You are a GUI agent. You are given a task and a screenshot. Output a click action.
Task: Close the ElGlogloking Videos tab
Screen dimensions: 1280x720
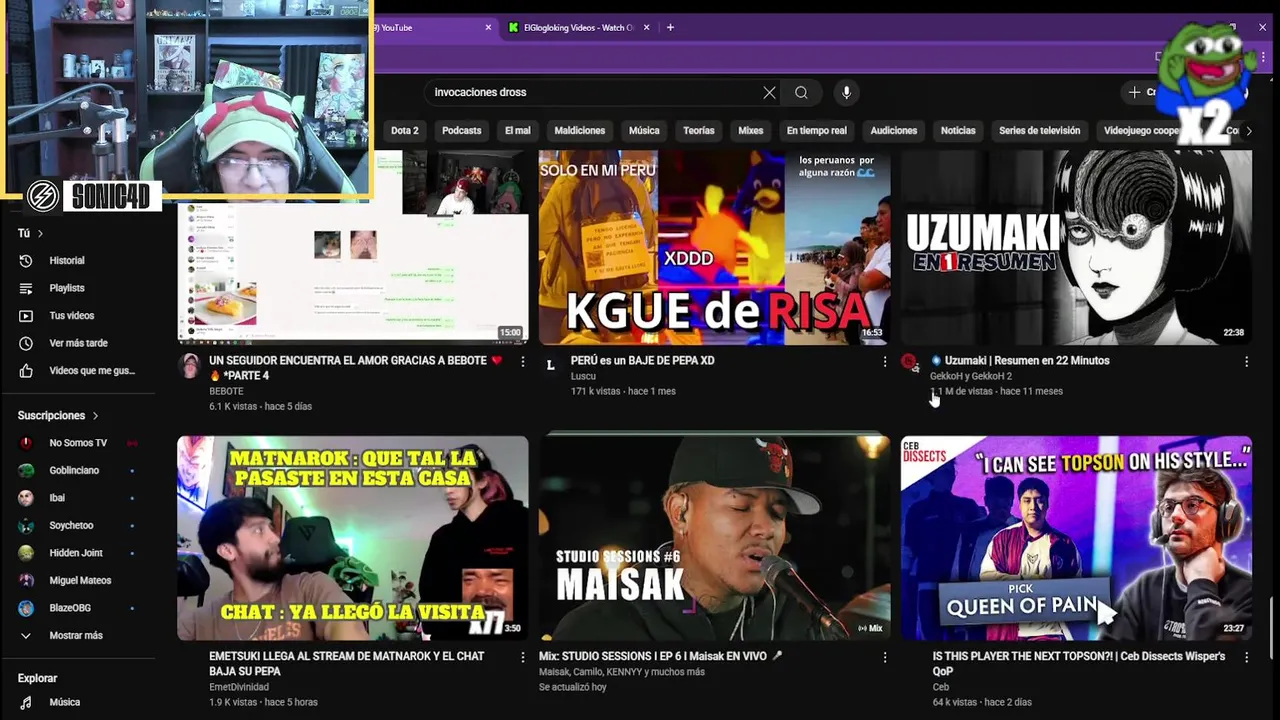click(x=647, y=27)
